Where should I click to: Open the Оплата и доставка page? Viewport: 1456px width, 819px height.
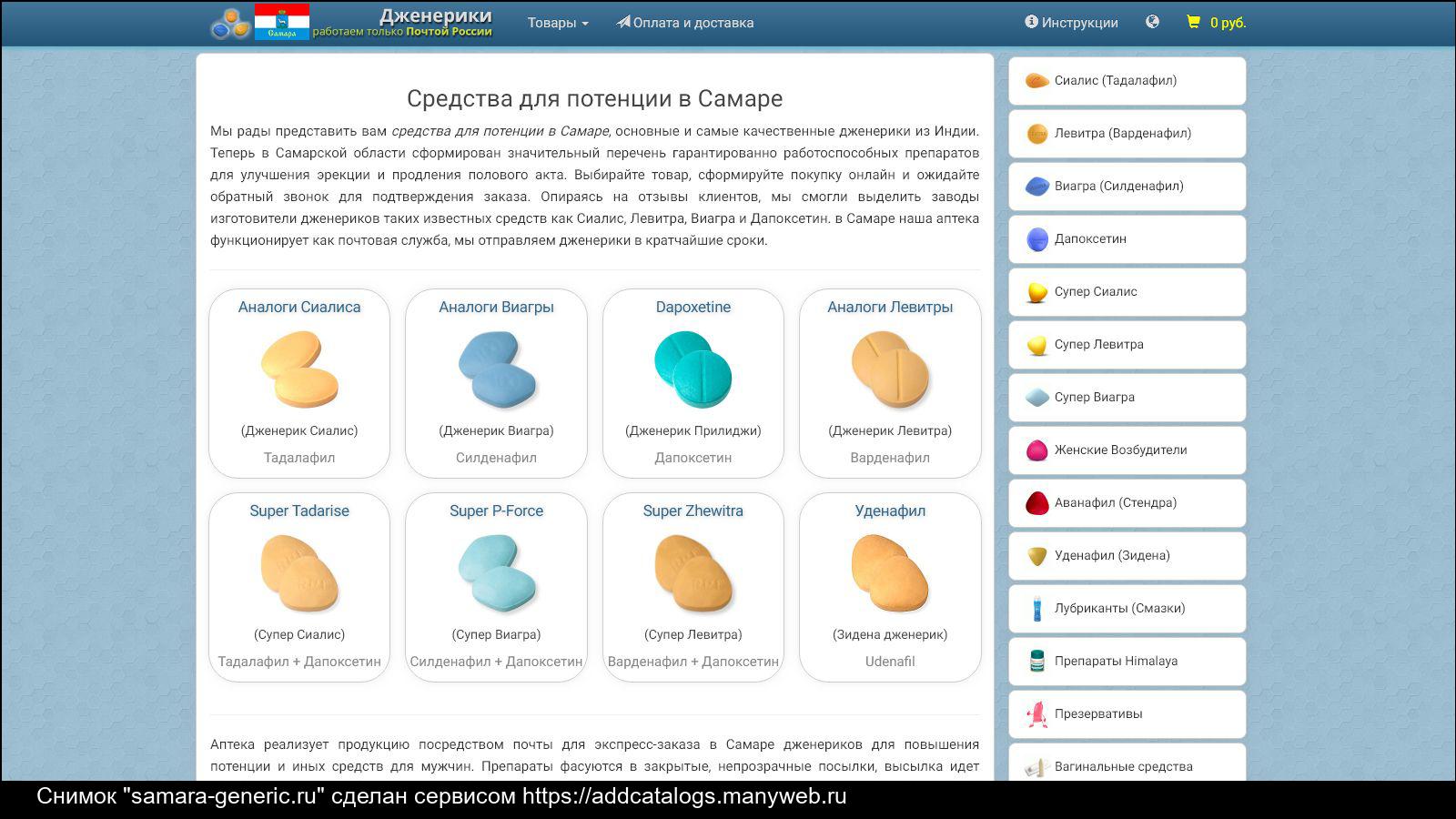(685, 23)
